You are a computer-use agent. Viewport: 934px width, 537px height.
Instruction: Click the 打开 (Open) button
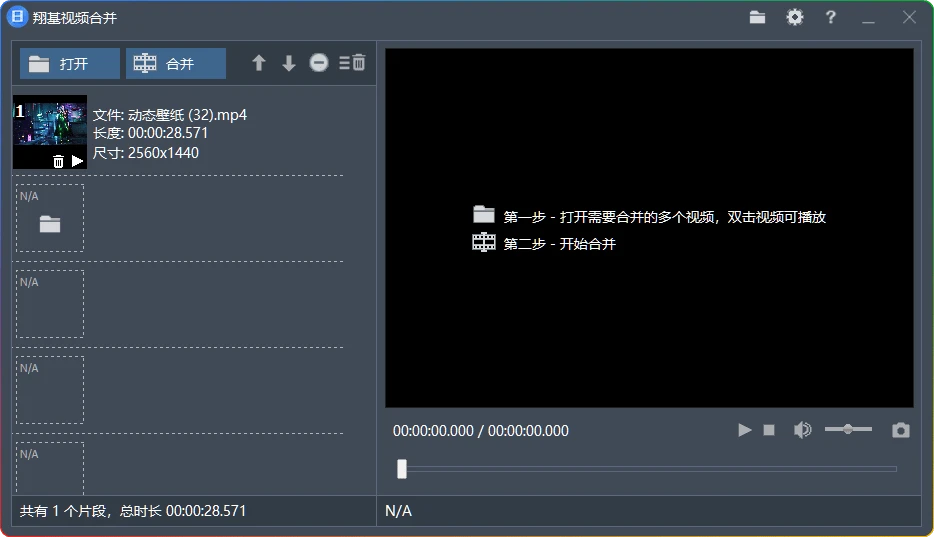tap(70, 63)
